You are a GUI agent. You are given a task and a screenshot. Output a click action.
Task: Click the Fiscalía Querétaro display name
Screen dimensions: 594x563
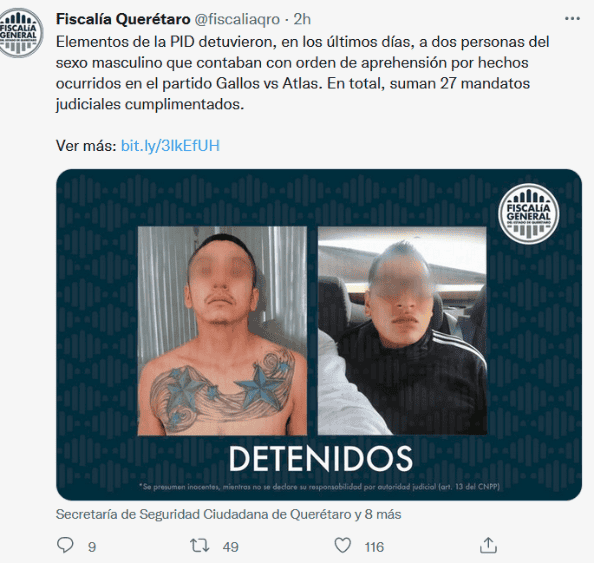pos(123,19)
